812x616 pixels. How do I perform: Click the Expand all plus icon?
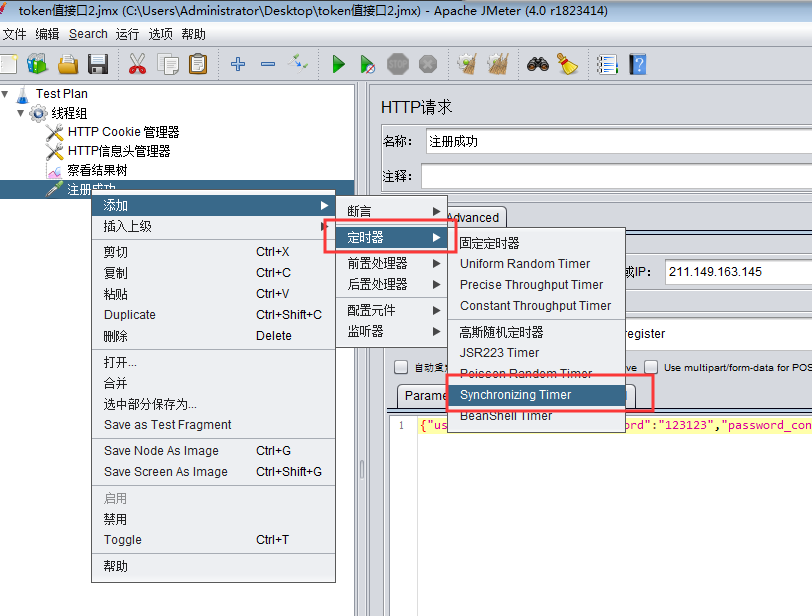[x=238, y=64]
